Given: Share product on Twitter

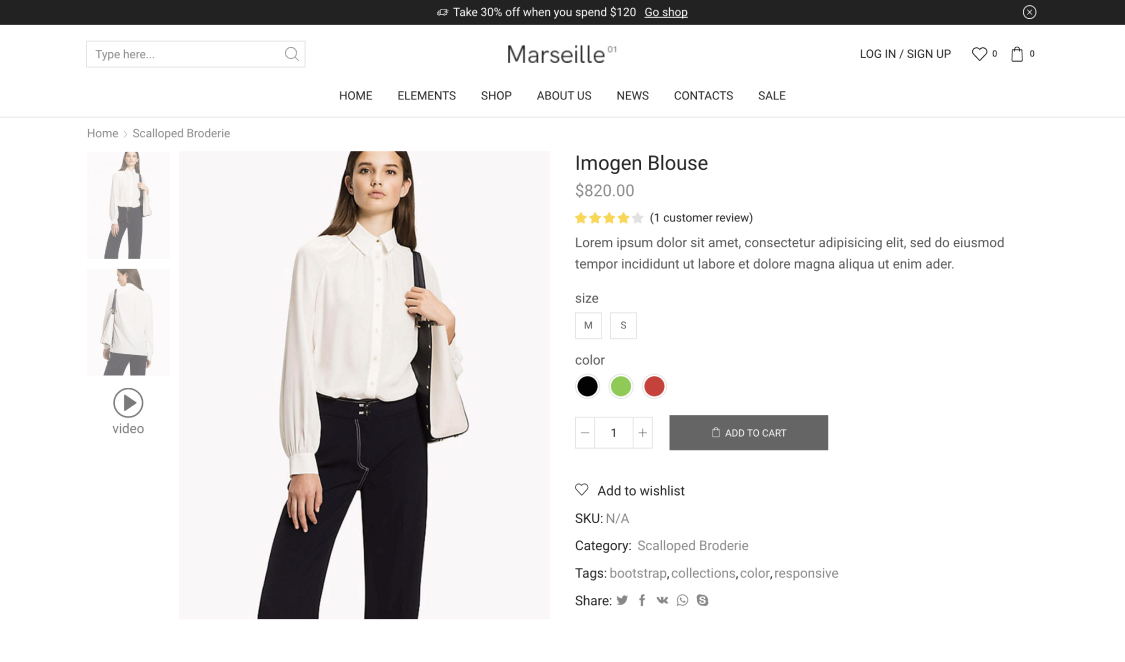Looking at the screenshot, I should pyautogui.click(x=622, y=601).
